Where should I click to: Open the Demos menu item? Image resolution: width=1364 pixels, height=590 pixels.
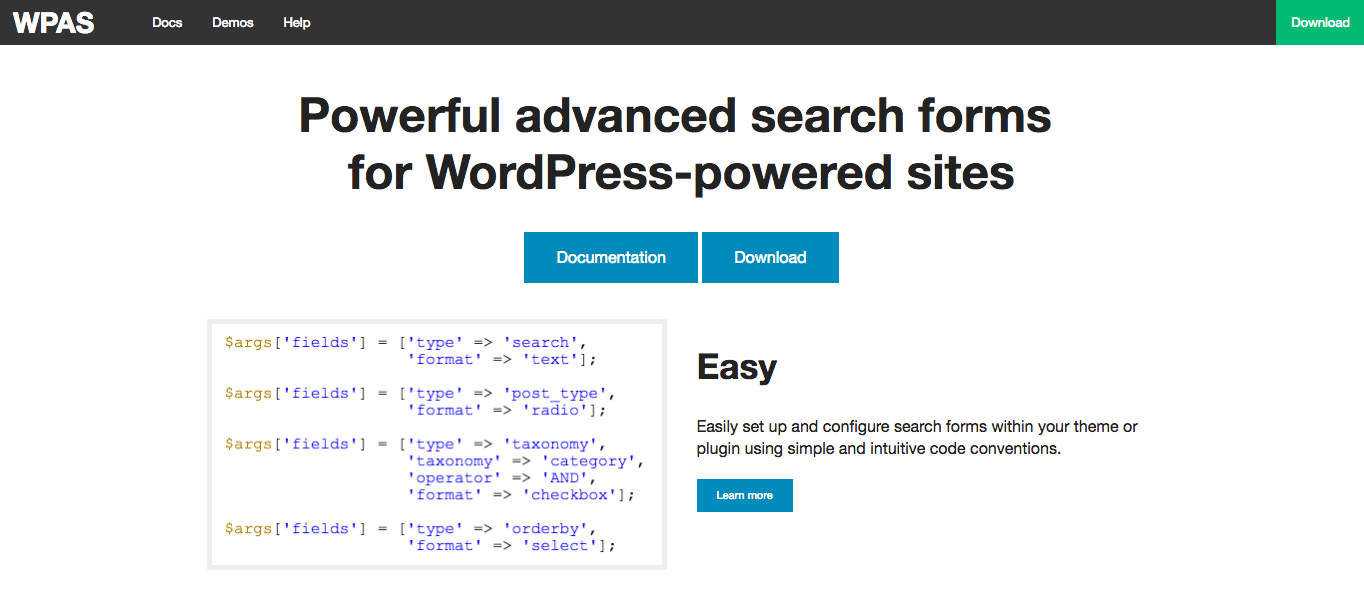click(x=232, y=22)
